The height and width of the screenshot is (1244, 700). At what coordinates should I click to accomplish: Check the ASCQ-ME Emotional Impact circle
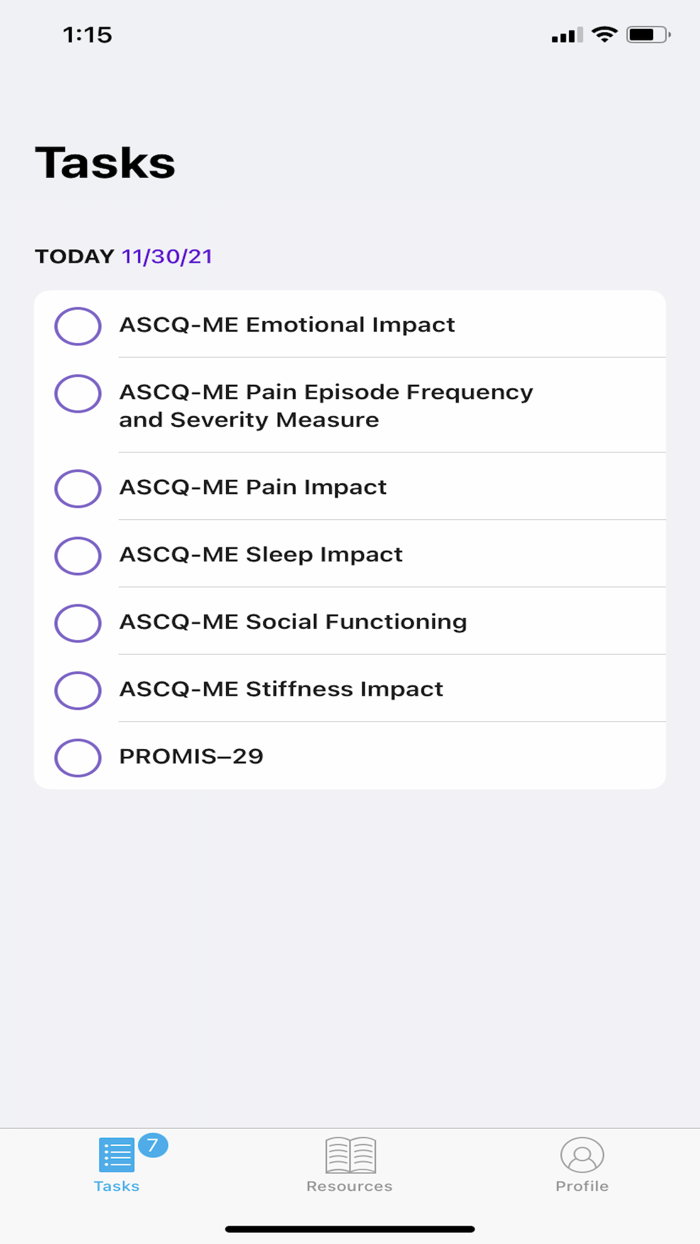click(x=78, y=326)
